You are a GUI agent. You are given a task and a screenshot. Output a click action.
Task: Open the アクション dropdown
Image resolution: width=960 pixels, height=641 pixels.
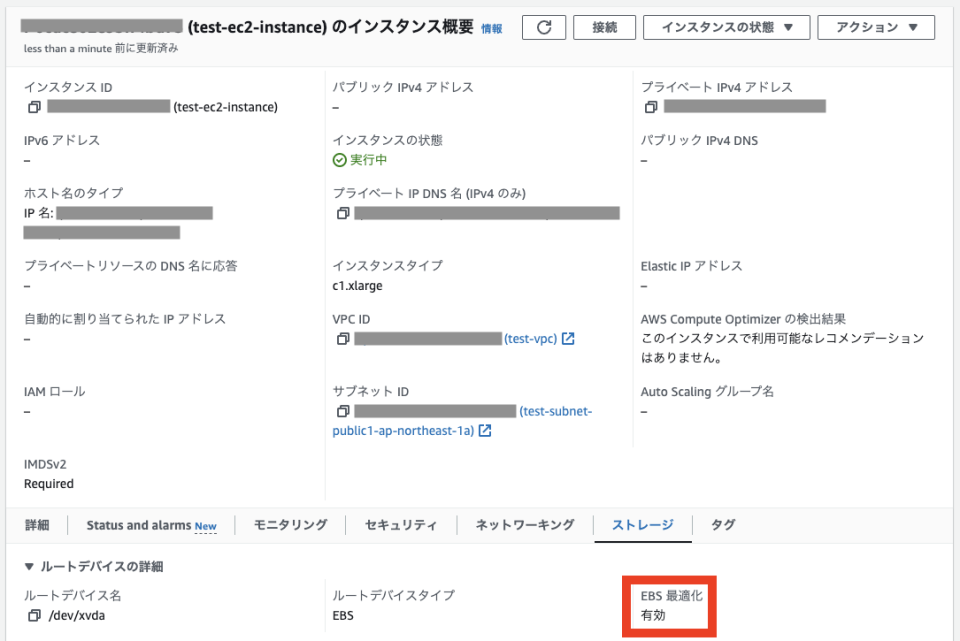tap(876, 27)
